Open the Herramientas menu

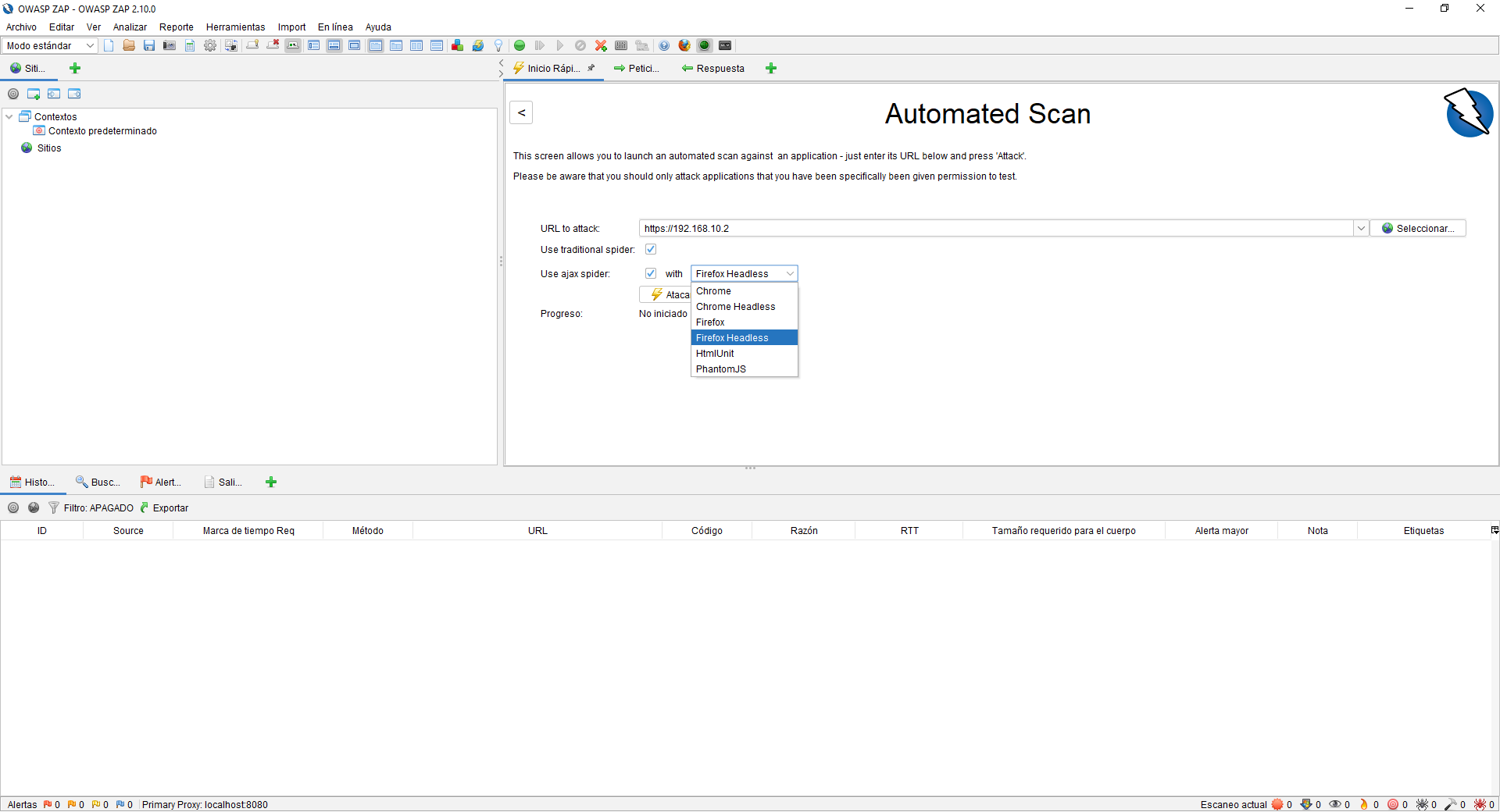coord(235,27)
